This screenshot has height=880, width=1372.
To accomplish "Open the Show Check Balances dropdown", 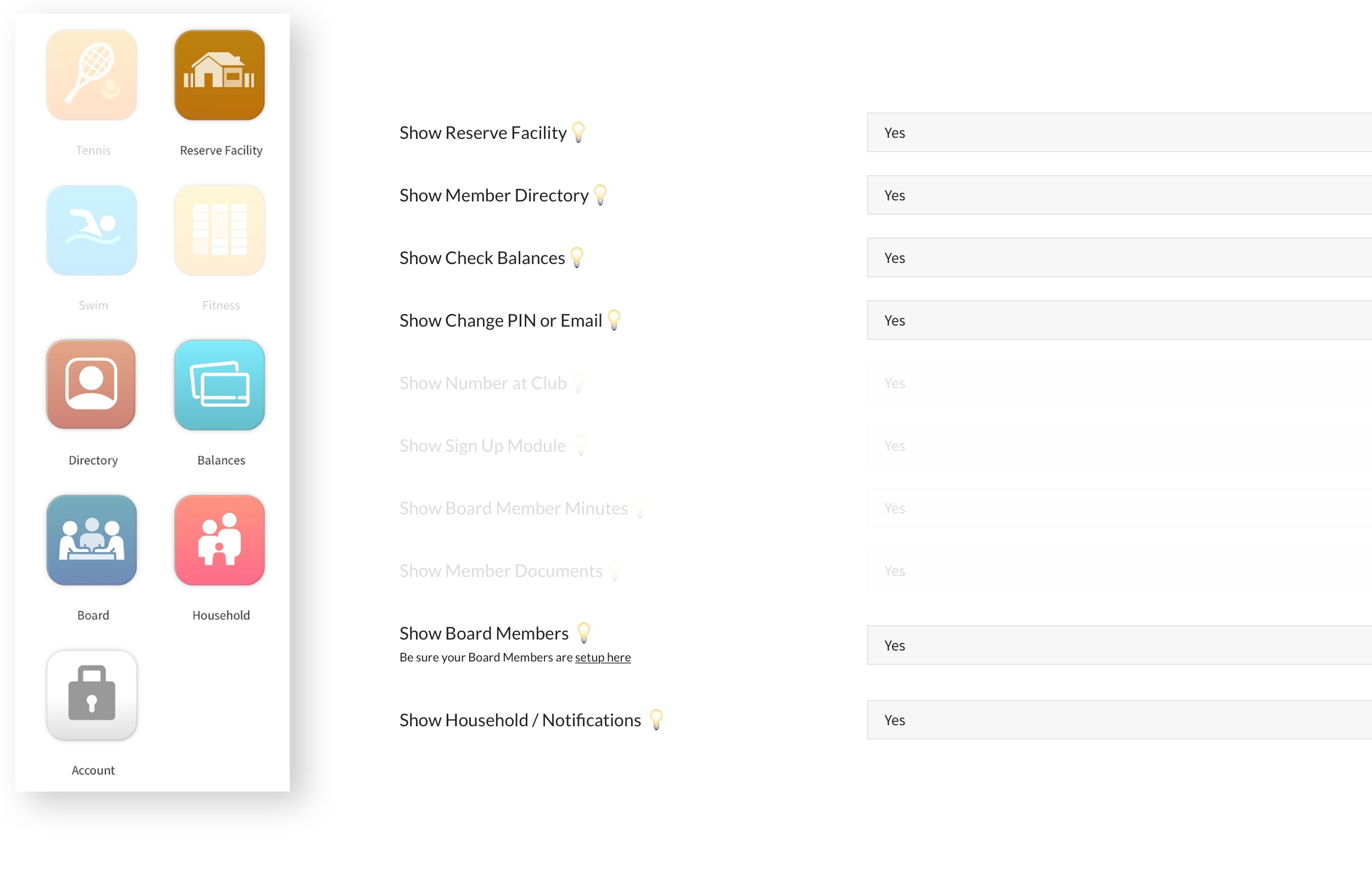I will coord(1118,257).
